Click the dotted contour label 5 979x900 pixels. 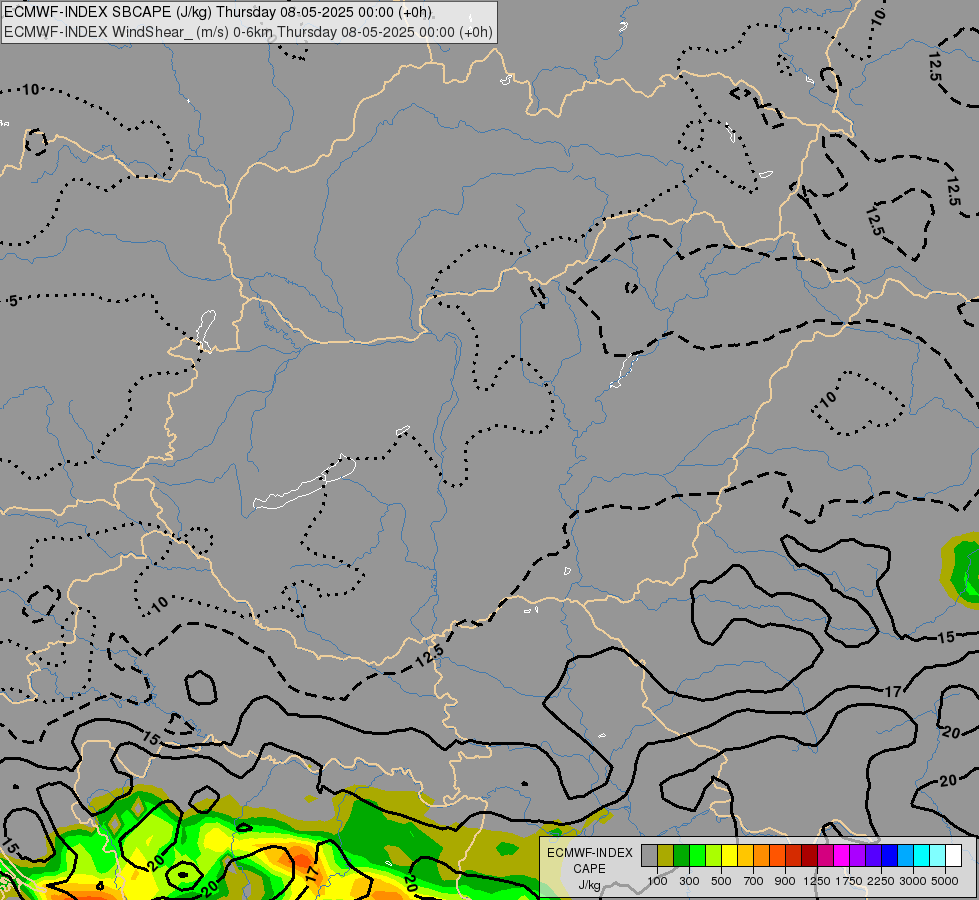(x=13, y=302)
